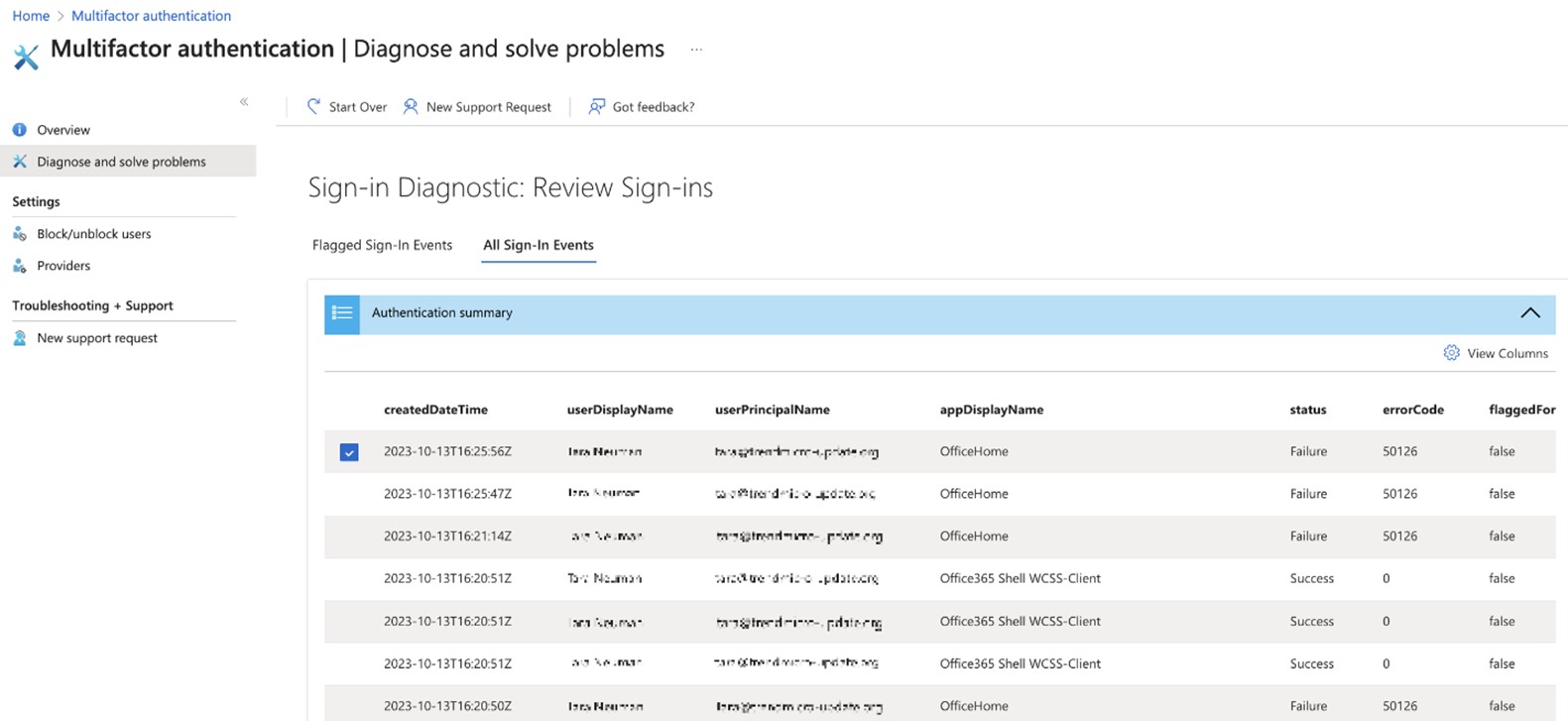Uncheck the 16:25:56Z sign-in row checkbox

tap(349, 452)
